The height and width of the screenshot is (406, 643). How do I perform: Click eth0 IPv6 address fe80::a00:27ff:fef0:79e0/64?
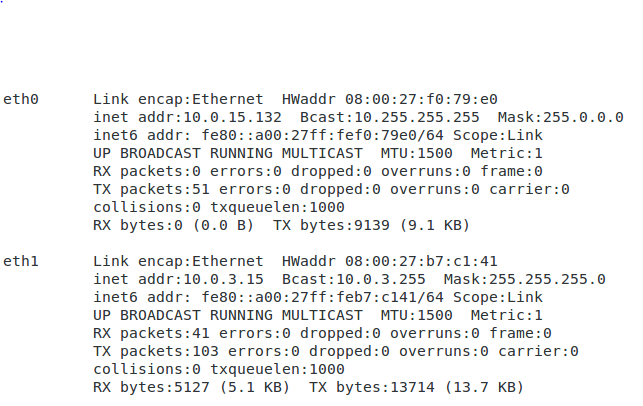pos(320,135)
